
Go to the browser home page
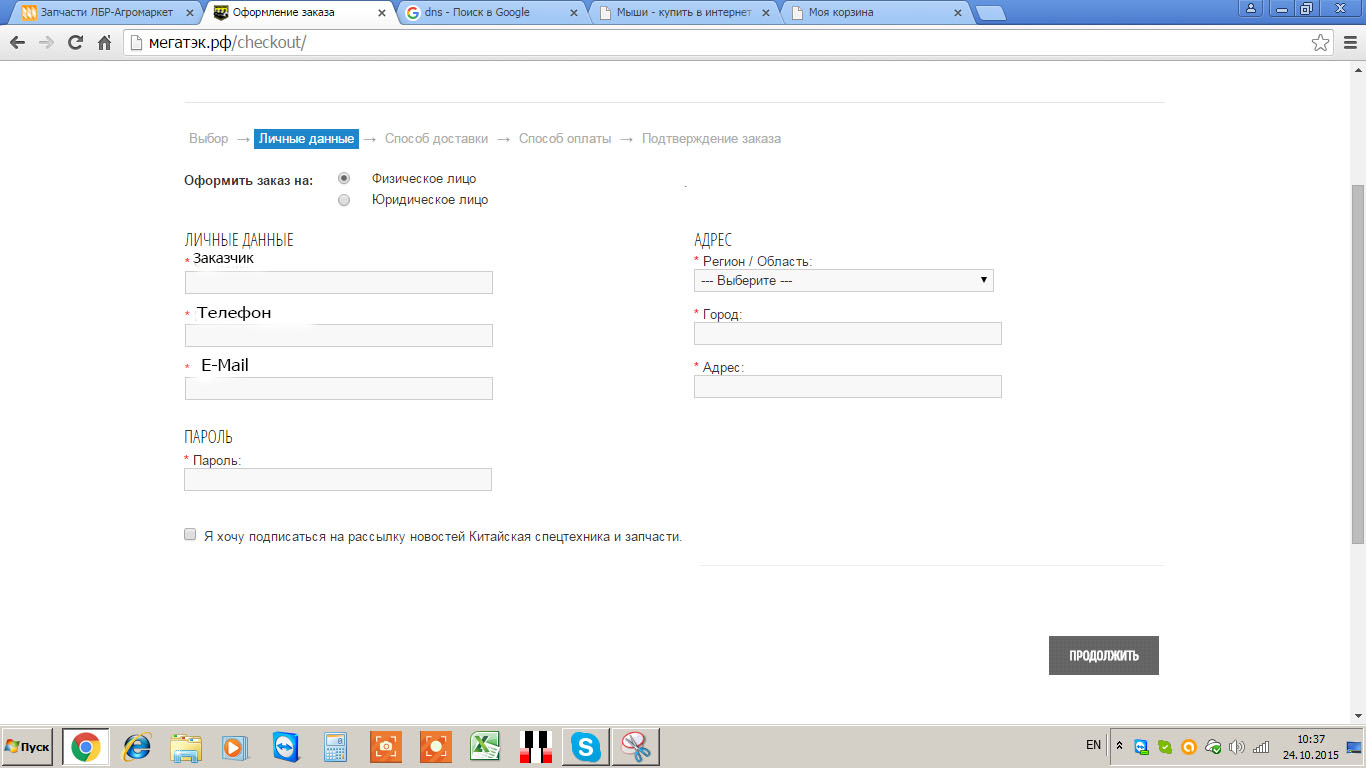pyautogui.click(x=104, y=43)
